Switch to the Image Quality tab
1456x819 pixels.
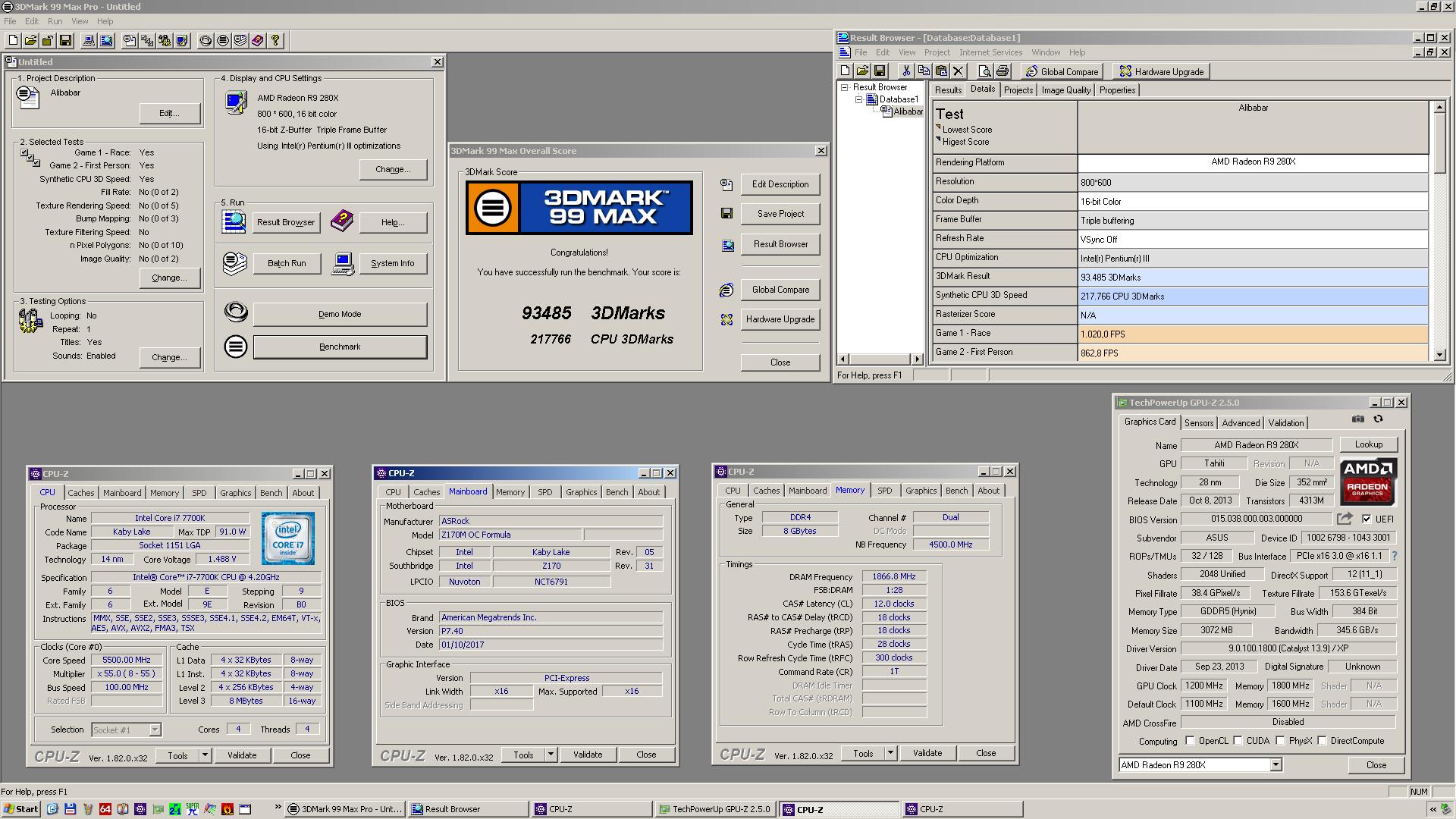(x=1065, y=90)
